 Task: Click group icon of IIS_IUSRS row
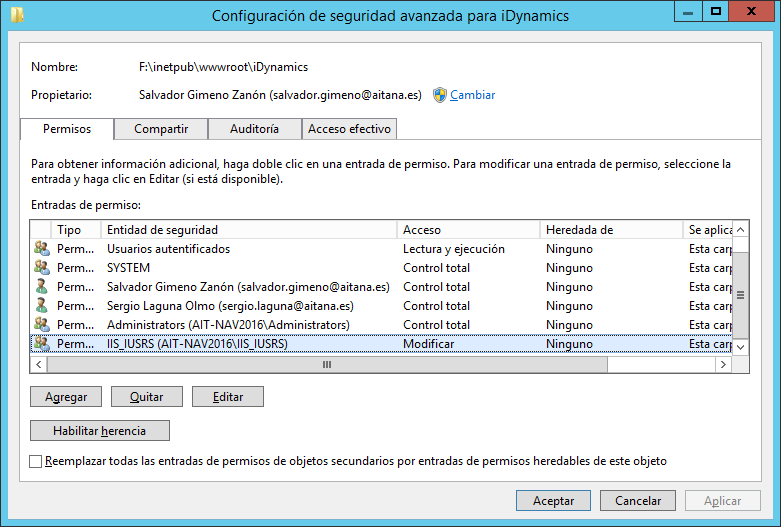[x=42, y=343]
